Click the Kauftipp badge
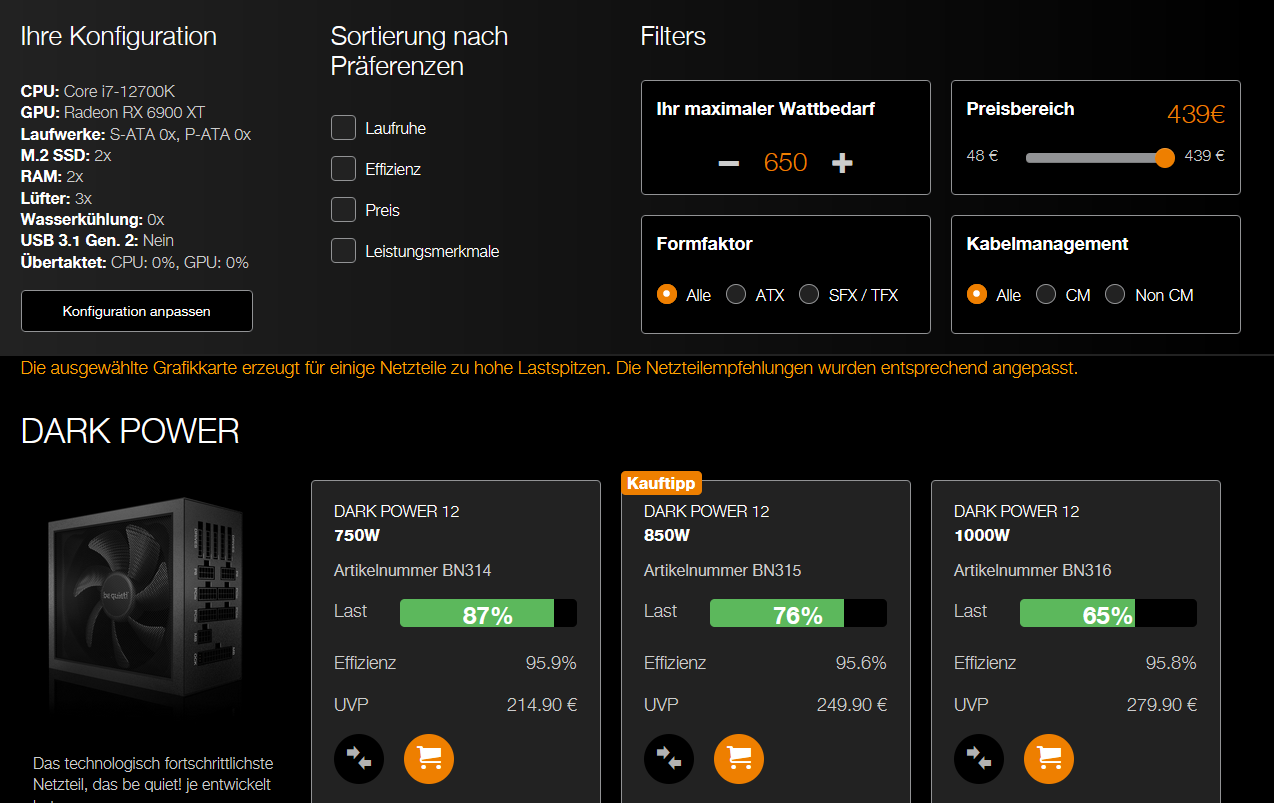Screen dimensions: 1274x803 coord(662,483)
